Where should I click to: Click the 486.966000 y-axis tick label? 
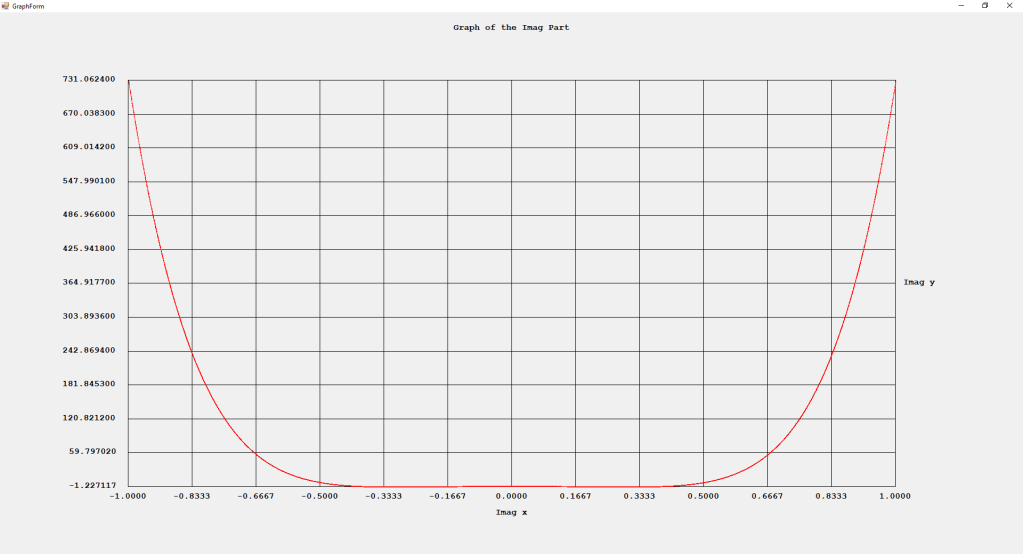88,215
